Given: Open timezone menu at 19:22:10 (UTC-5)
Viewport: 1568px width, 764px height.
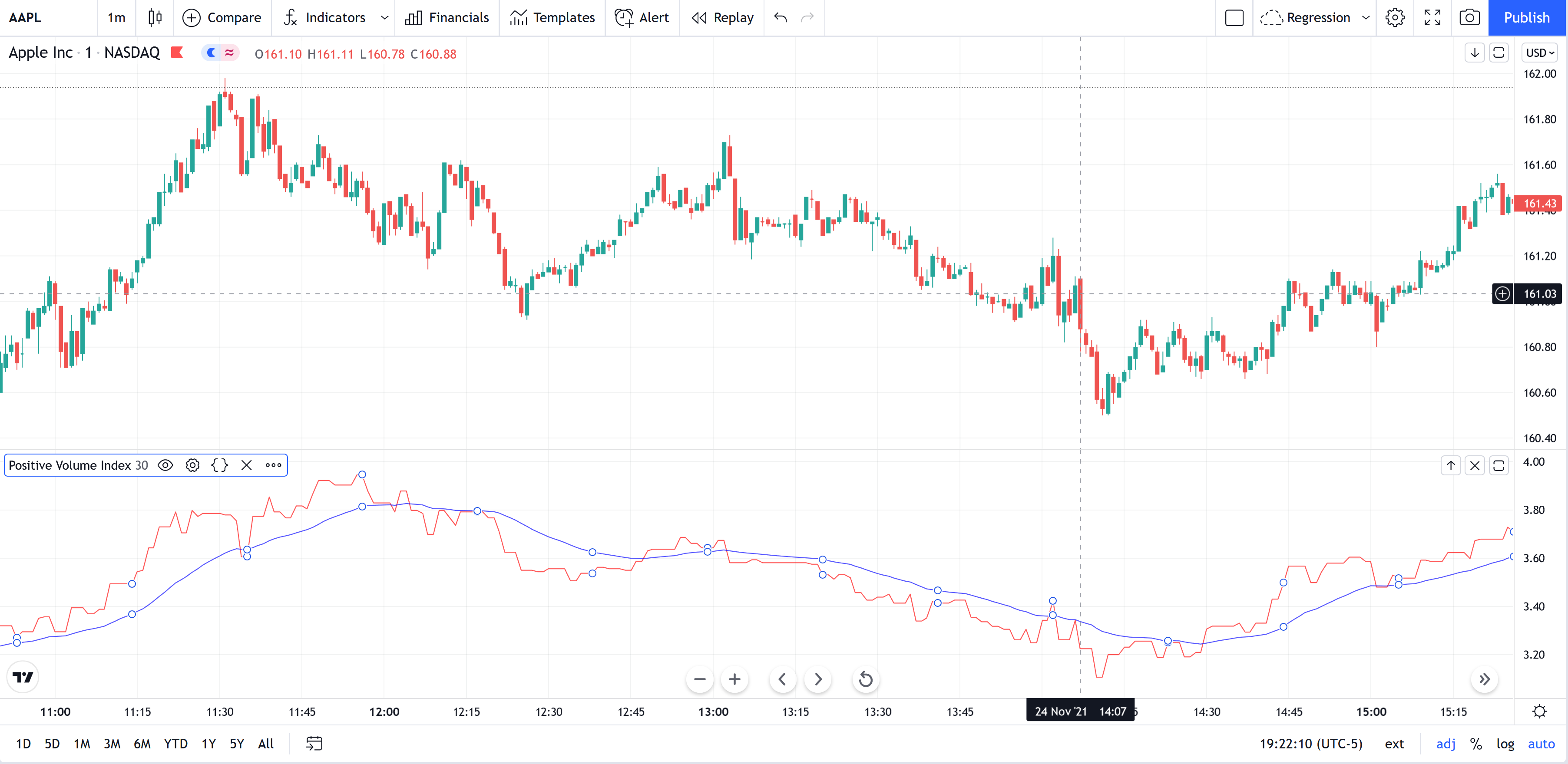Looking at the screenshot, I should pos(1310,743).
